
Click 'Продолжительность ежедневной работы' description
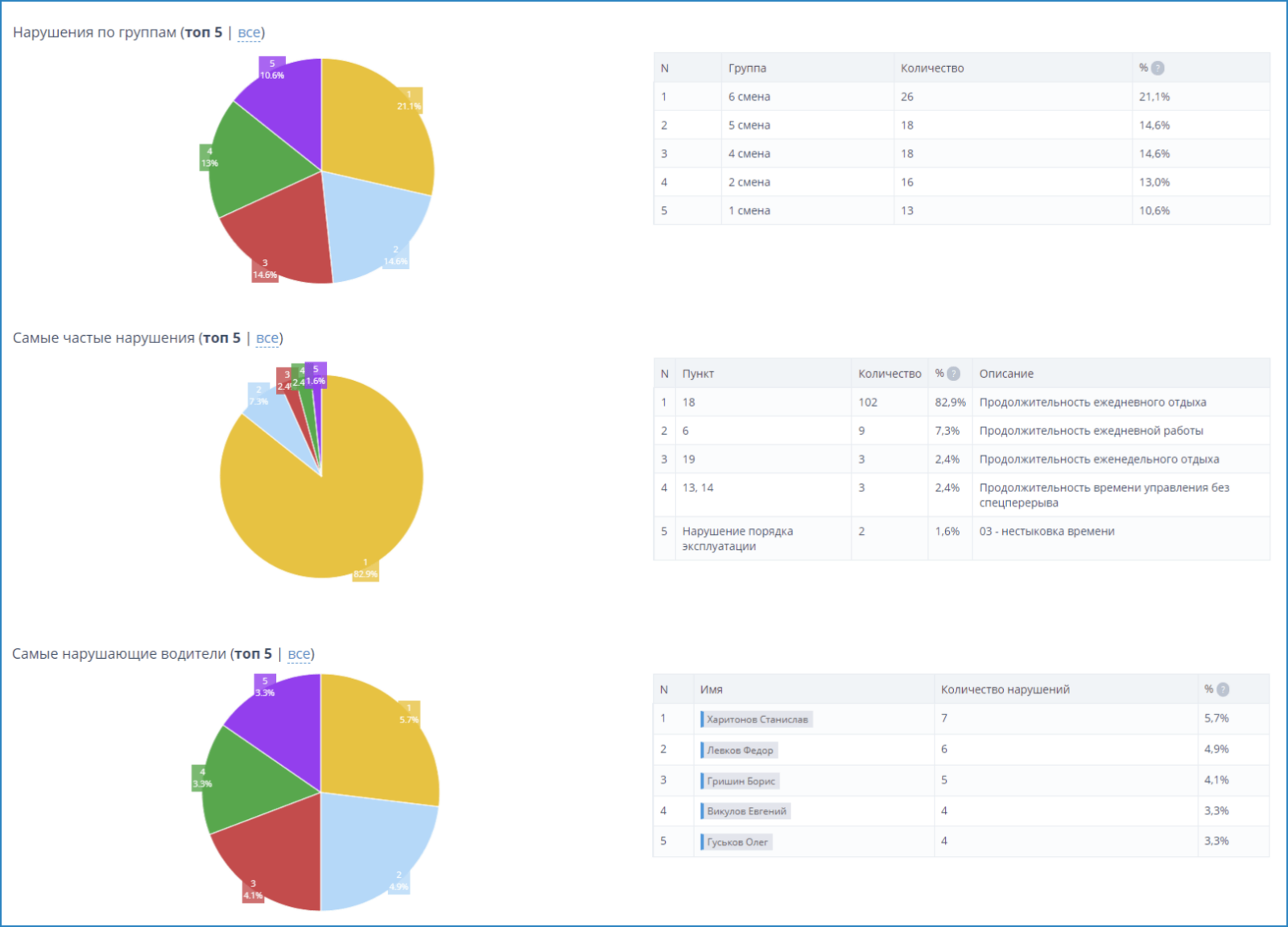pos(1091,431)
